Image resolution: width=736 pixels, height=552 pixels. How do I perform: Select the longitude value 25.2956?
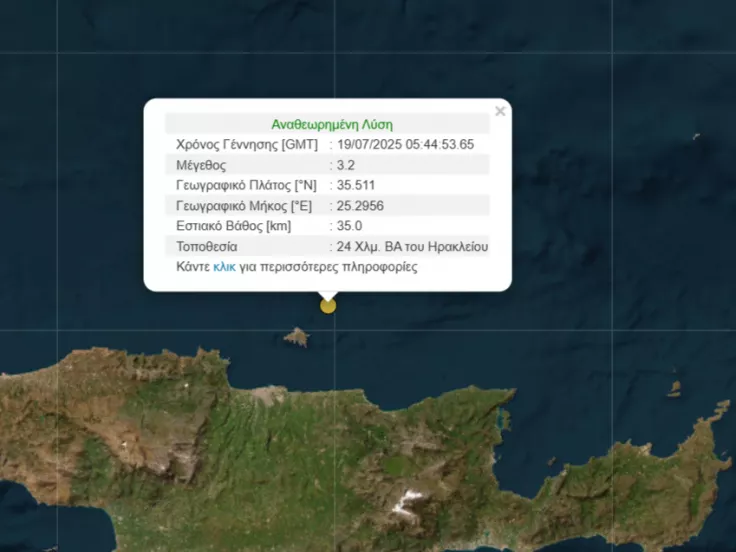pyautogui.click(x=361, y=206)
